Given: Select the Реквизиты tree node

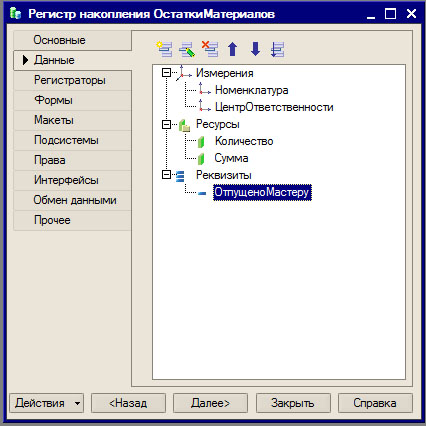Looking at the screenshot, I should pos(224,175).
